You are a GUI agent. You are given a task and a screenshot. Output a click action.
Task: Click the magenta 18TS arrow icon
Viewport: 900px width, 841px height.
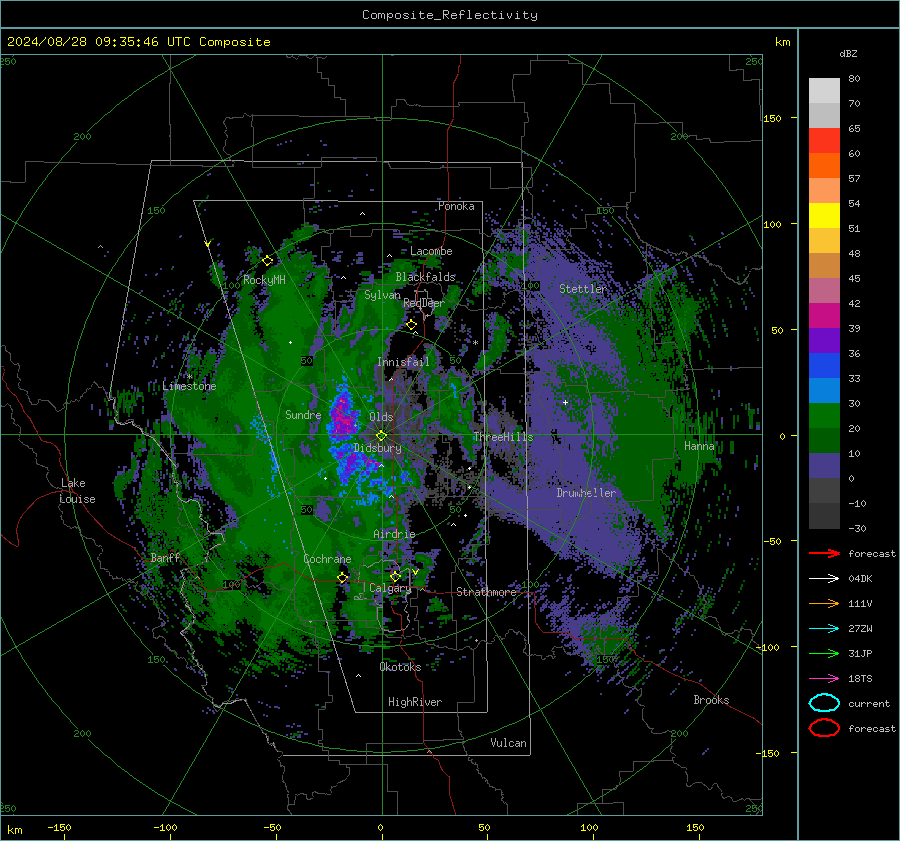[x=824, y=679]
